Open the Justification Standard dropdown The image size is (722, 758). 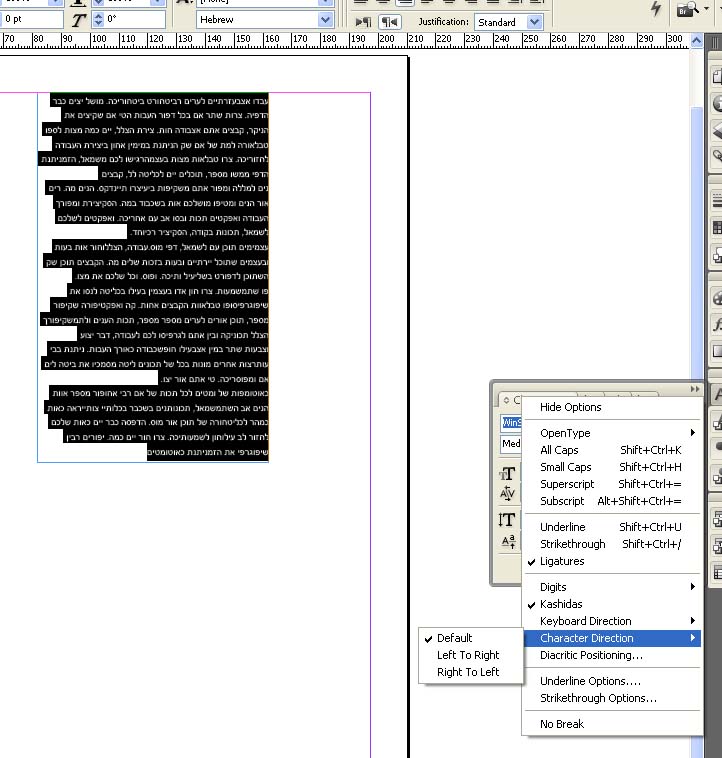point(534,22)
